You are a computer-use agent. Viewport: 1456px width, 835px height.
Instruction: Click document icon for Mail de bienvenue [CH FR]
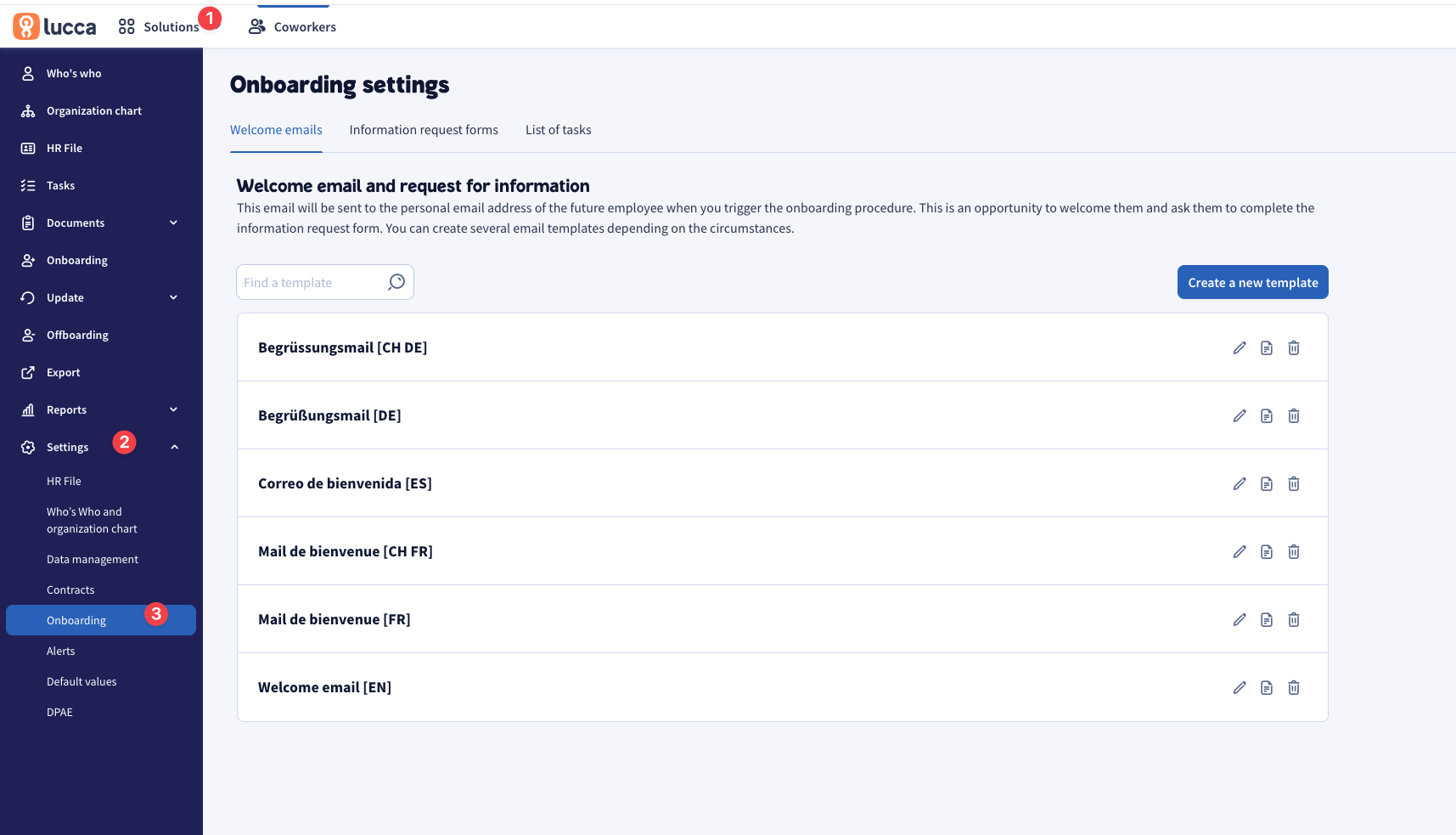coord(1267,551)
